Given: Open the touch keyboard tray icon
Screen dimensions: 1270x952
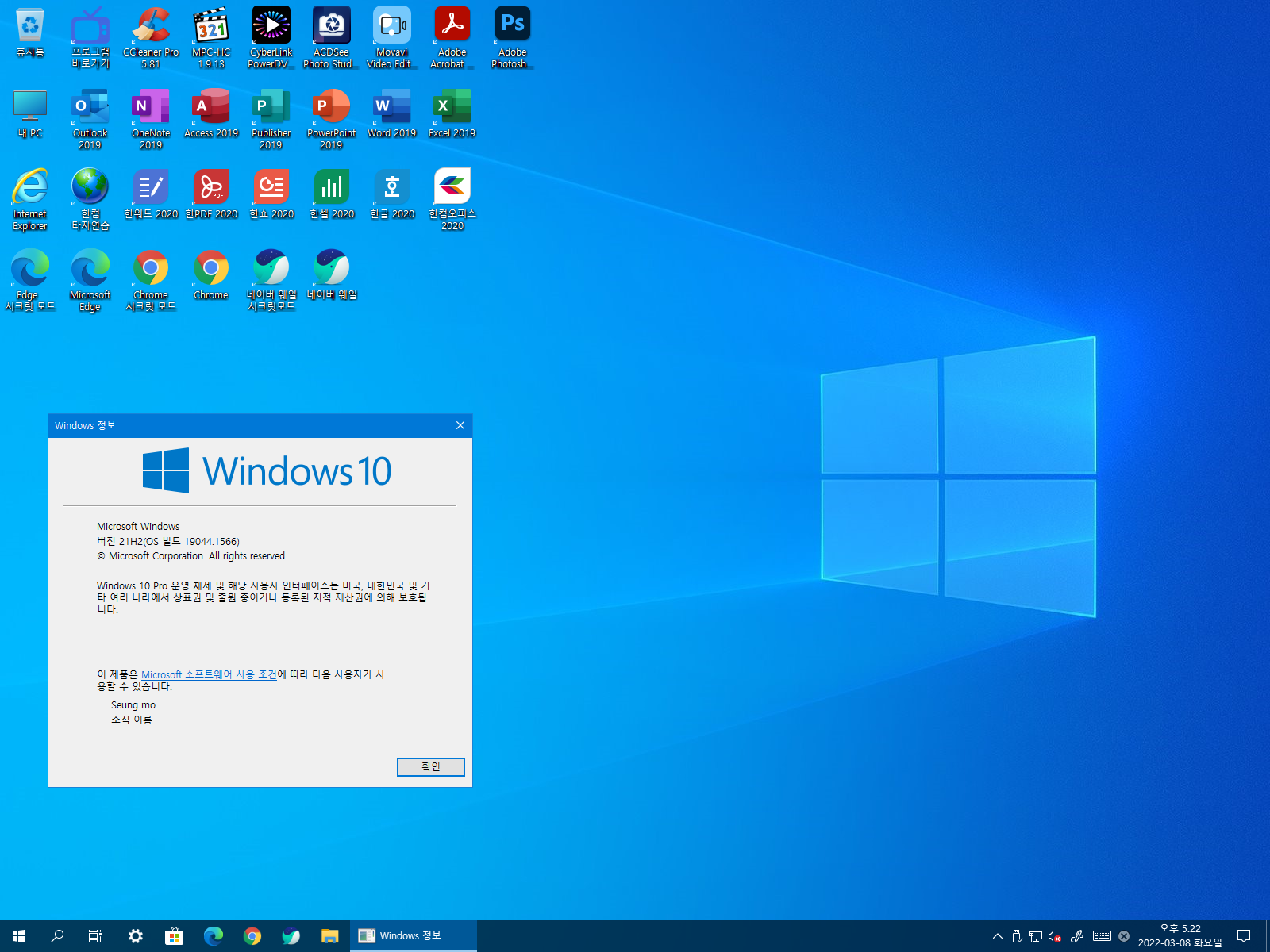Looking at the screenshot, I should [x=1102, y=936].
